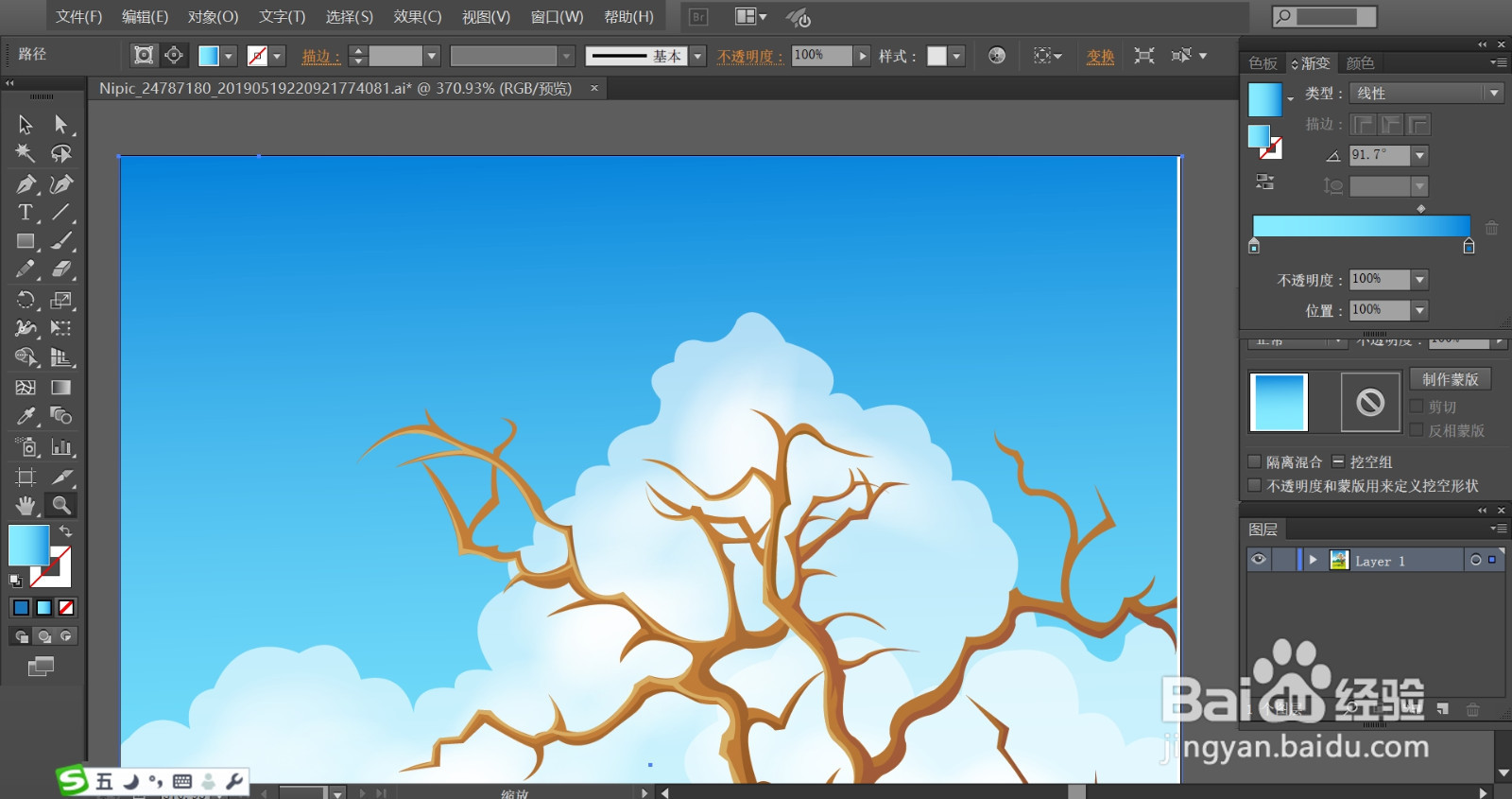Switch to solid Color fill mode
Viewport: 1512px width, 799px height.
[21, 607]
